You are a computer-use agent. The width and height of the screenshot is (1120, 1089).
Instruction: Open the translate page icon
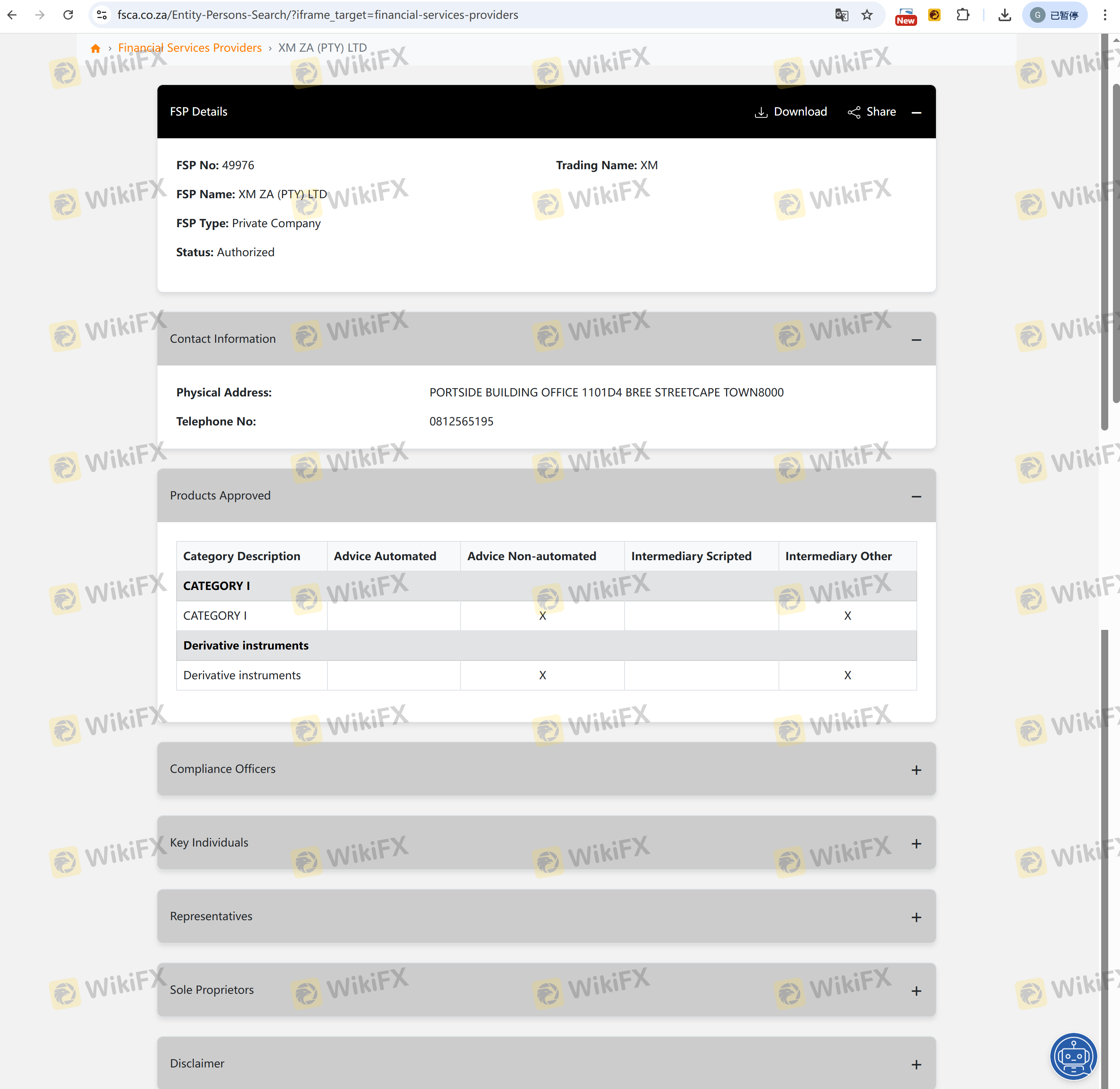[842, 15]
